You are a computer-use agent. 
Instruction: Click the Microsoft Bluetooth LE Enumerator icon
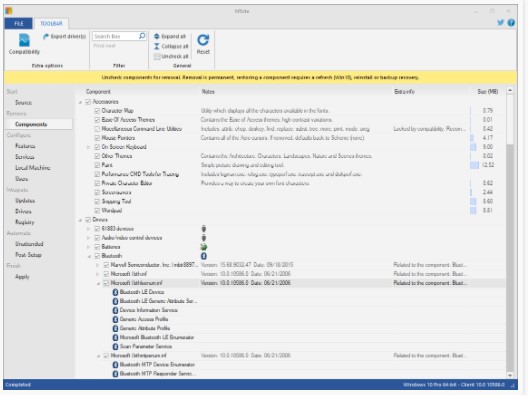tap(115, 337)
